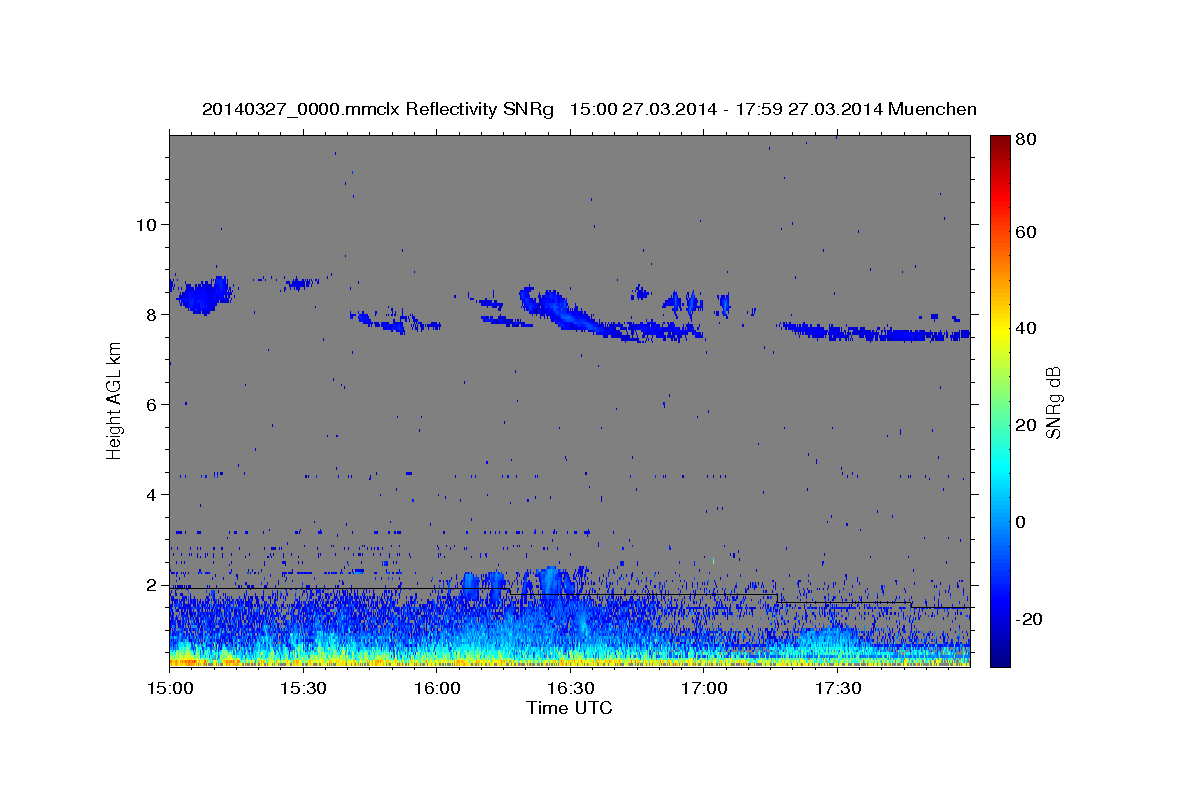
Task: Click the colorbar value label 40
Action: pos(1026,328)
